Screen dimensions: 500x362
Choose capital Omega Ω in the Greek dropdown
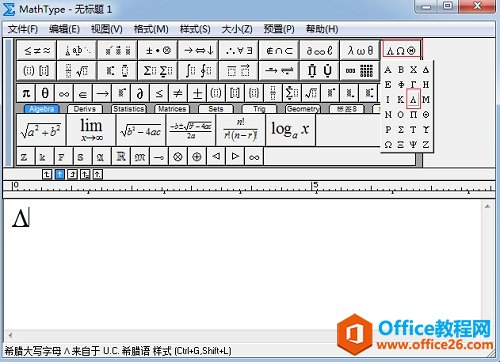click(x=388, y=144)
